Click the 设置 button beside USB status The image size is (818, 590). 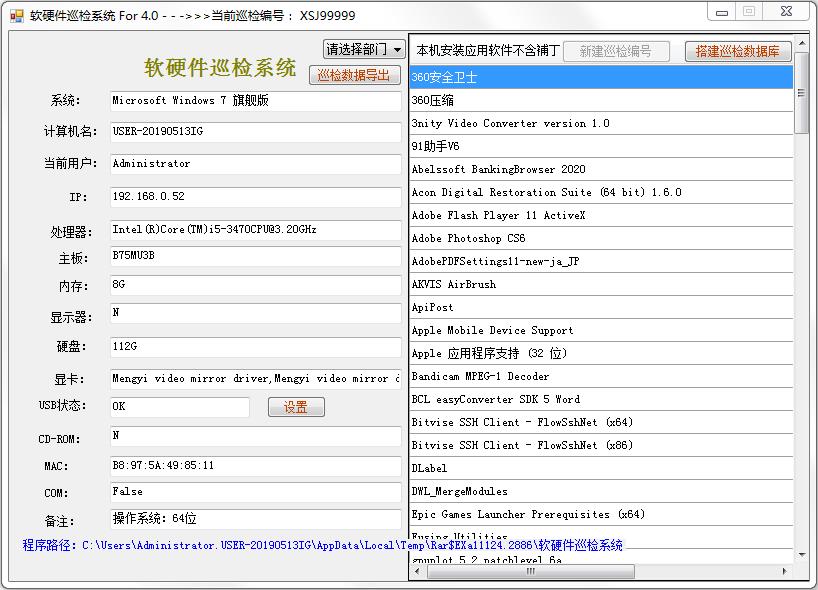296,407
